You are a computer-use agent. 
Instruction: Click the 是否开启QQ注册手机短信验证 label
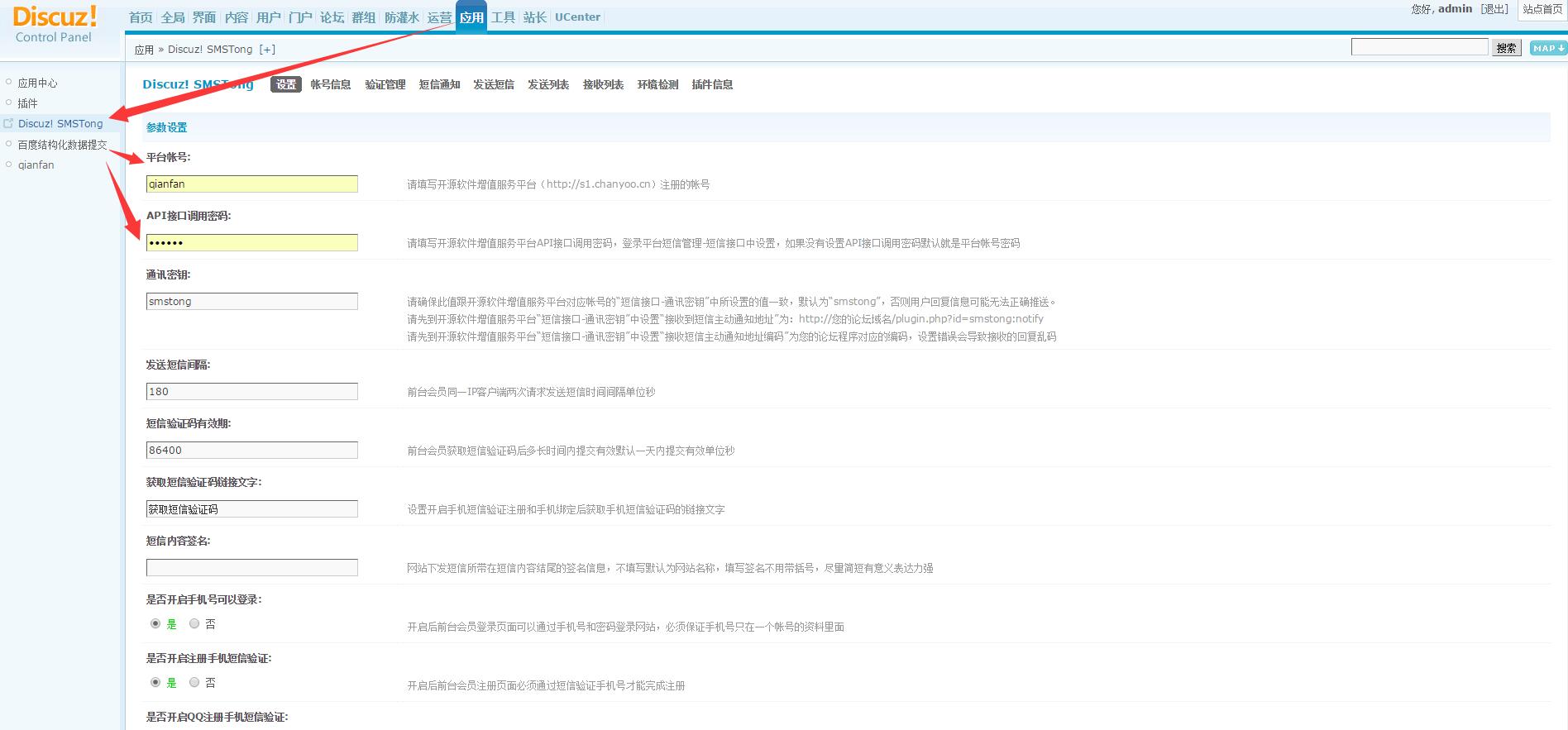tap(217, 717)
